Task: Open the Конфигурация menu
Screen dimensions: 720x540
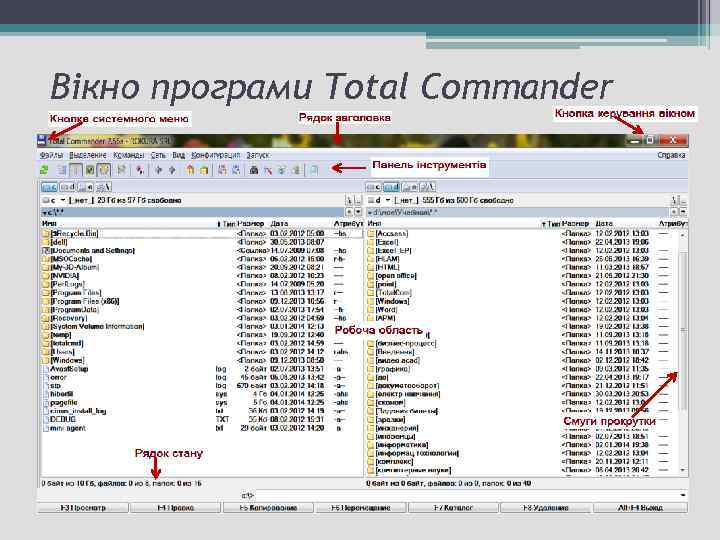Action: 216,155
